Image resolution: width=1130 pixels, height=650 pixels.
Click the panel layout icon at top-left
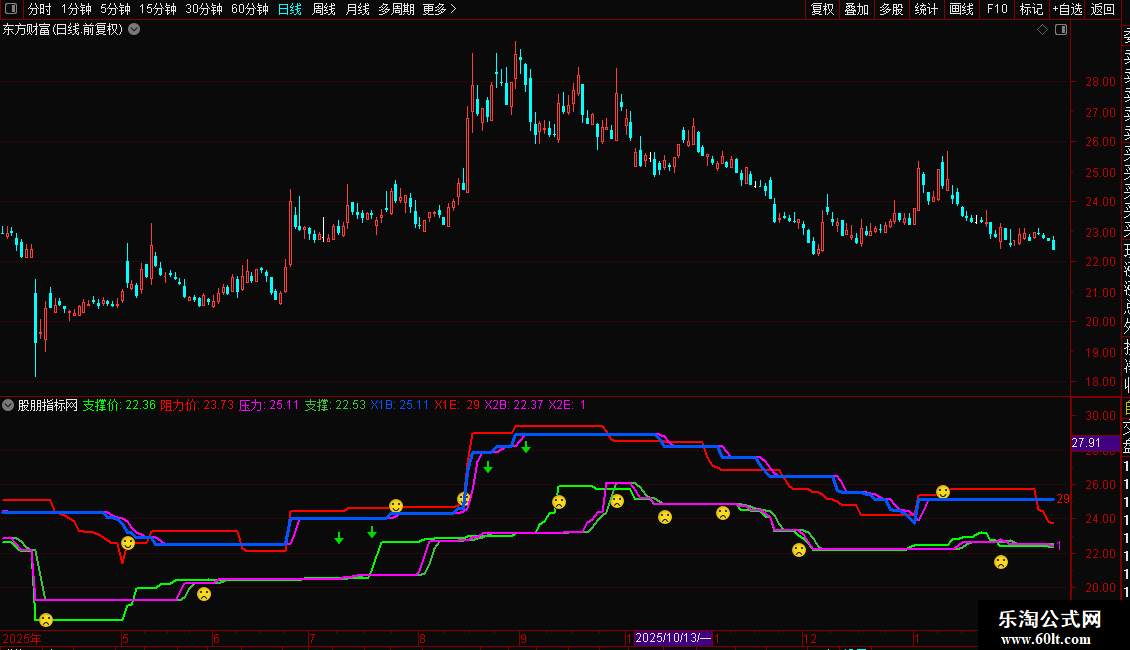coord(11,9)
